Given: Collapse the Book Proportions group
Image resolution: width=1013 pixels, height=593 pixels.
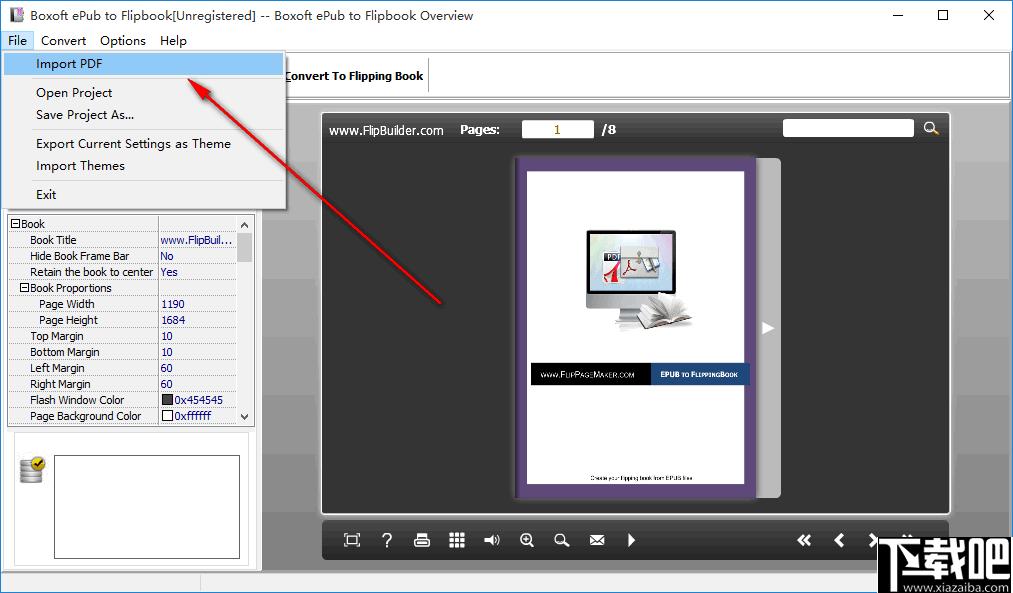Looking at the screenshot, I should pyautogui.click(x=25, y=287).
